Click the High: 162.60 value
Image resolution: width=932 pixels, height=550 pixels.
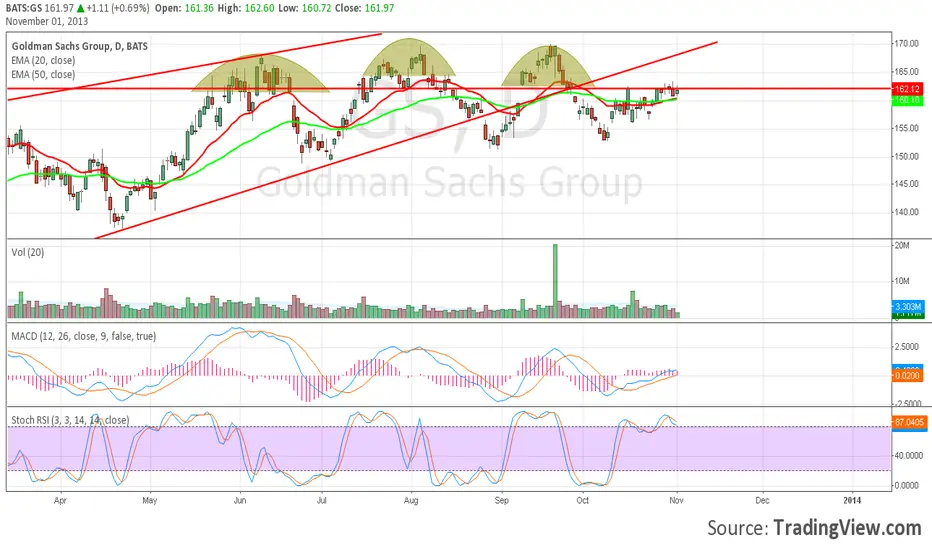tap(246, 8)
